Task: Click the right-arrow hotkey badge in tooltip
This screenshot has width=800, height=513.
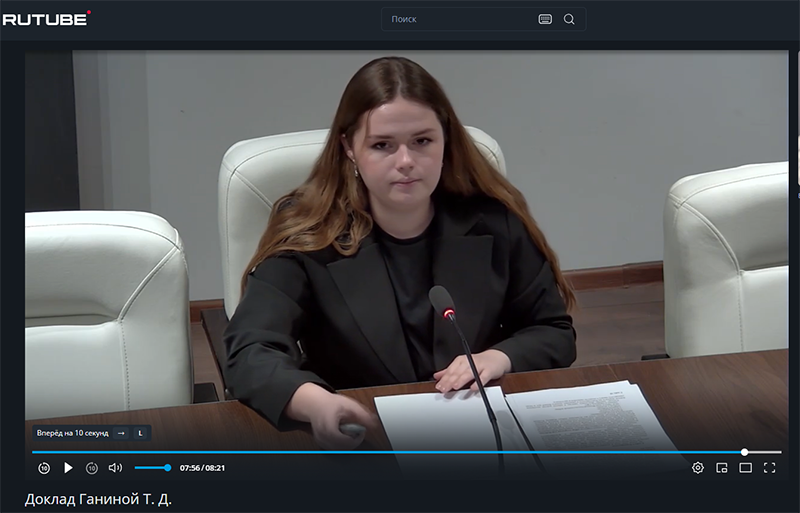Action: (120, 433)
